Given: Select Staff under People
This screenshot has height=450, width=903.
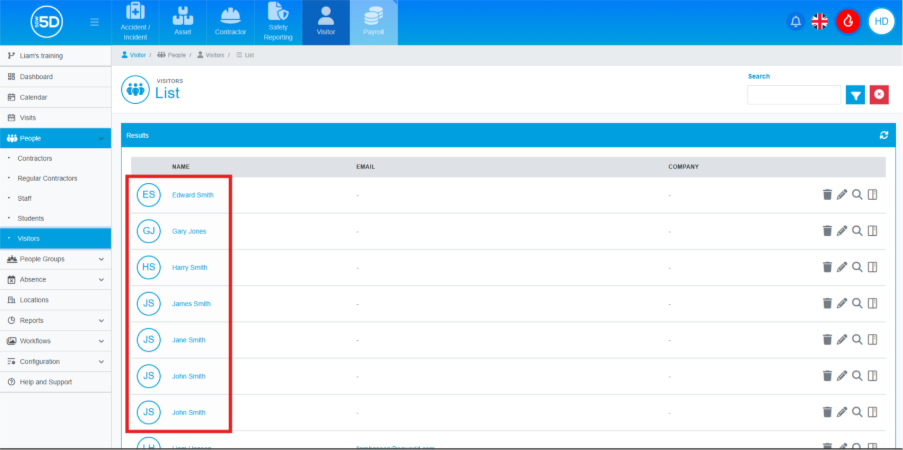Looking at the screenshot, I should 55,198.
